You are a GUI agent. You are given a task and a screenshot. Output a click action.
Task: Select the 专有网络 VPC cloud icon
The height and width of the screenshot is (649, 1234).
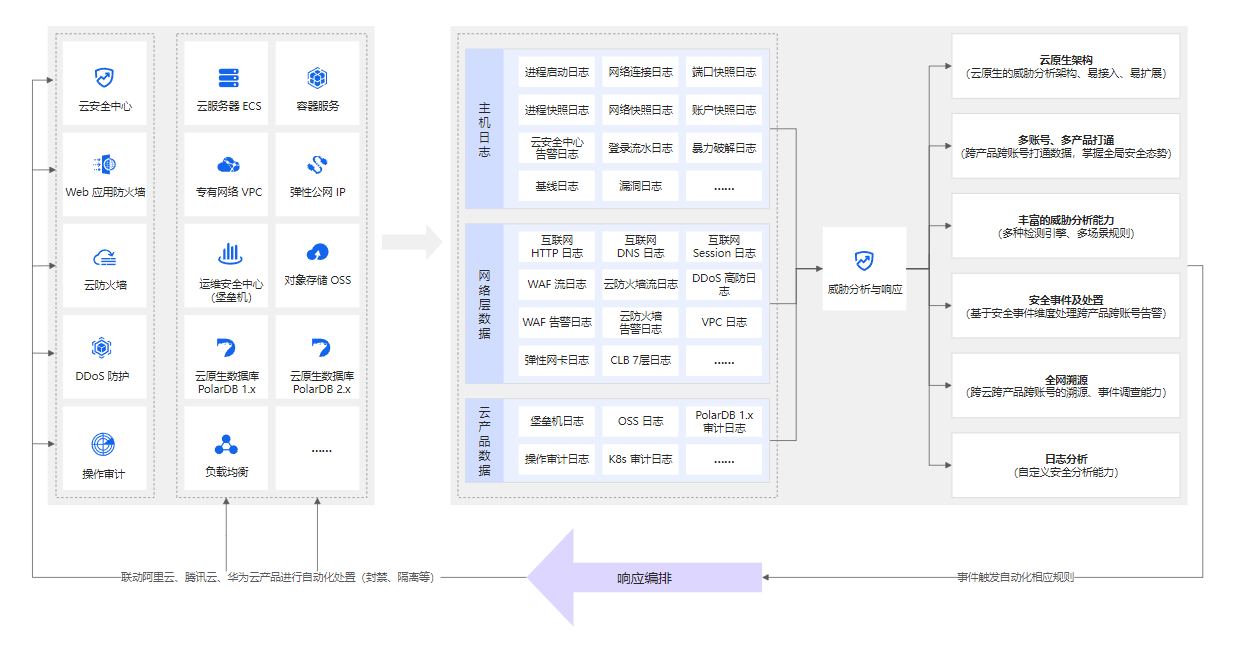pos(228,164)
